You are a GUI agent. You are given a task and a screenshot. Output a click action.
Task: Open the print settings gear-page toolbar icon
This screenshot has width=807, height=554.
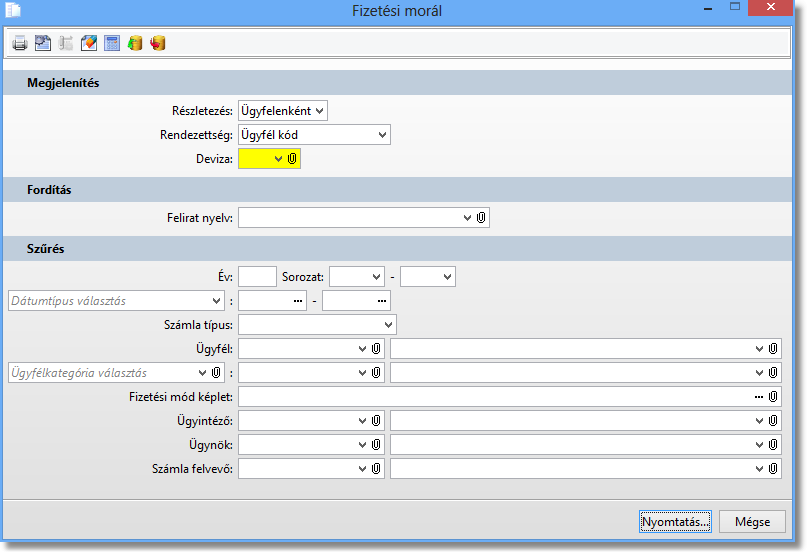point(43,43)
